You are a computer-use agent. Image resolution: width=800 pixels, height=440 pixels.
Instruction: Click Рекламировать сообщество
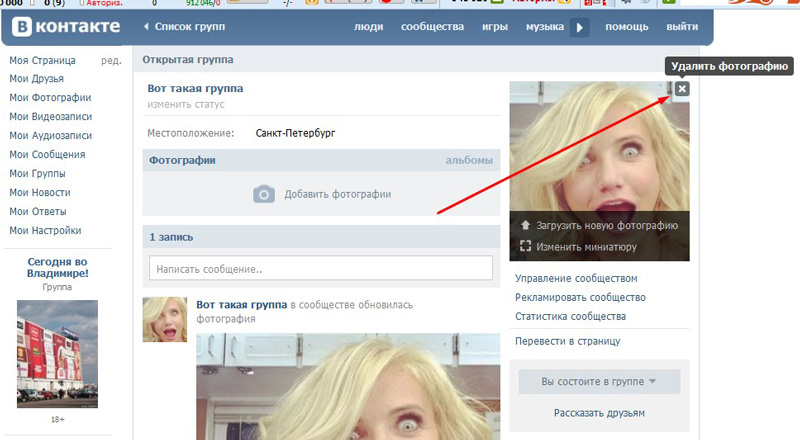(x=580, y=297)
